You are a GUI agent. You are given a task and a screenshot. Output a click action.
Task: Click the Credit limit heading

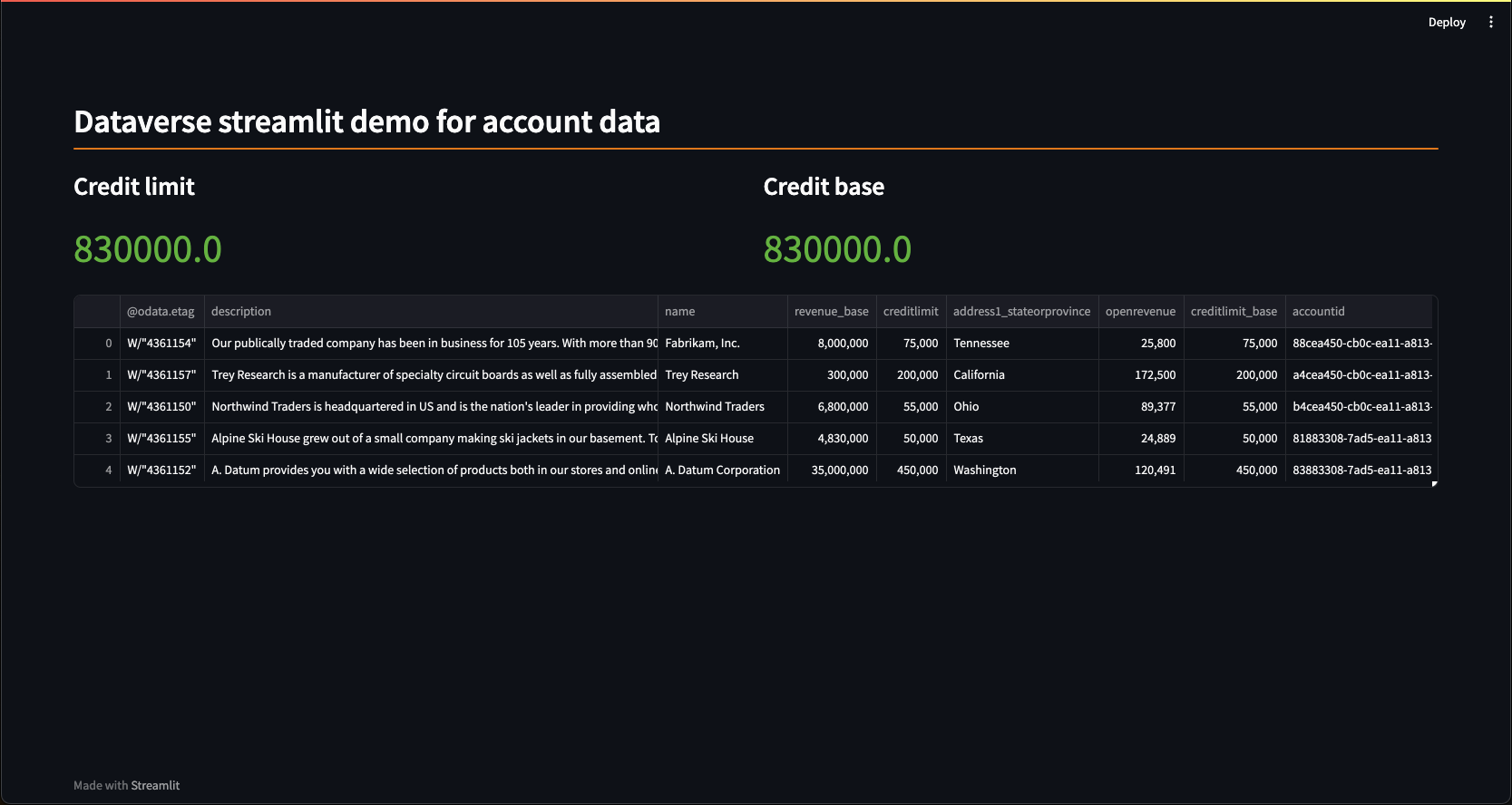pyautogui.click(x=134, y=187)
